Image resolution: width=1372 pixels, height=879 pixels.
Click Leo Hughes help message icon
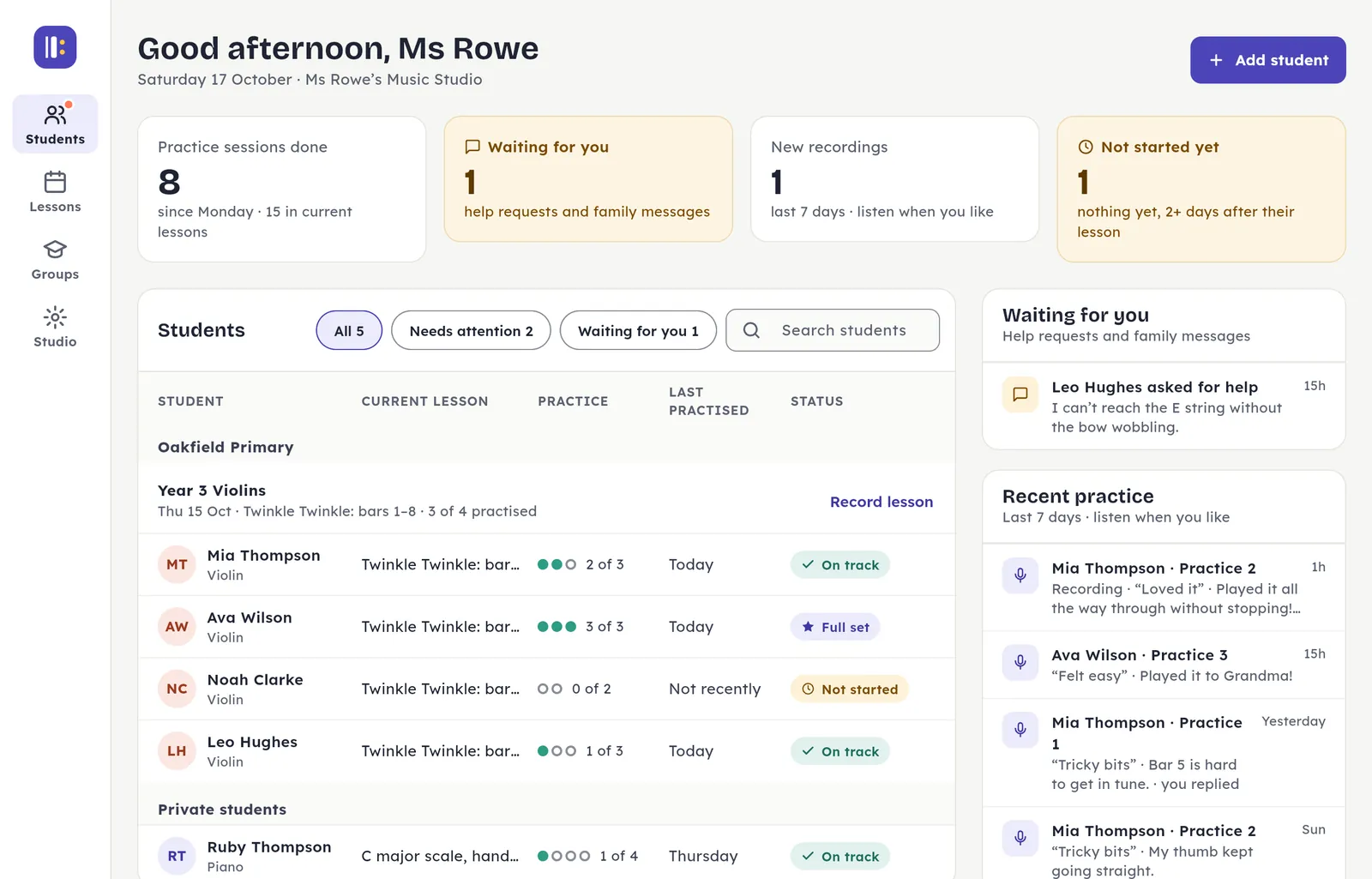pyautogui.click(x=1020, y=394)
